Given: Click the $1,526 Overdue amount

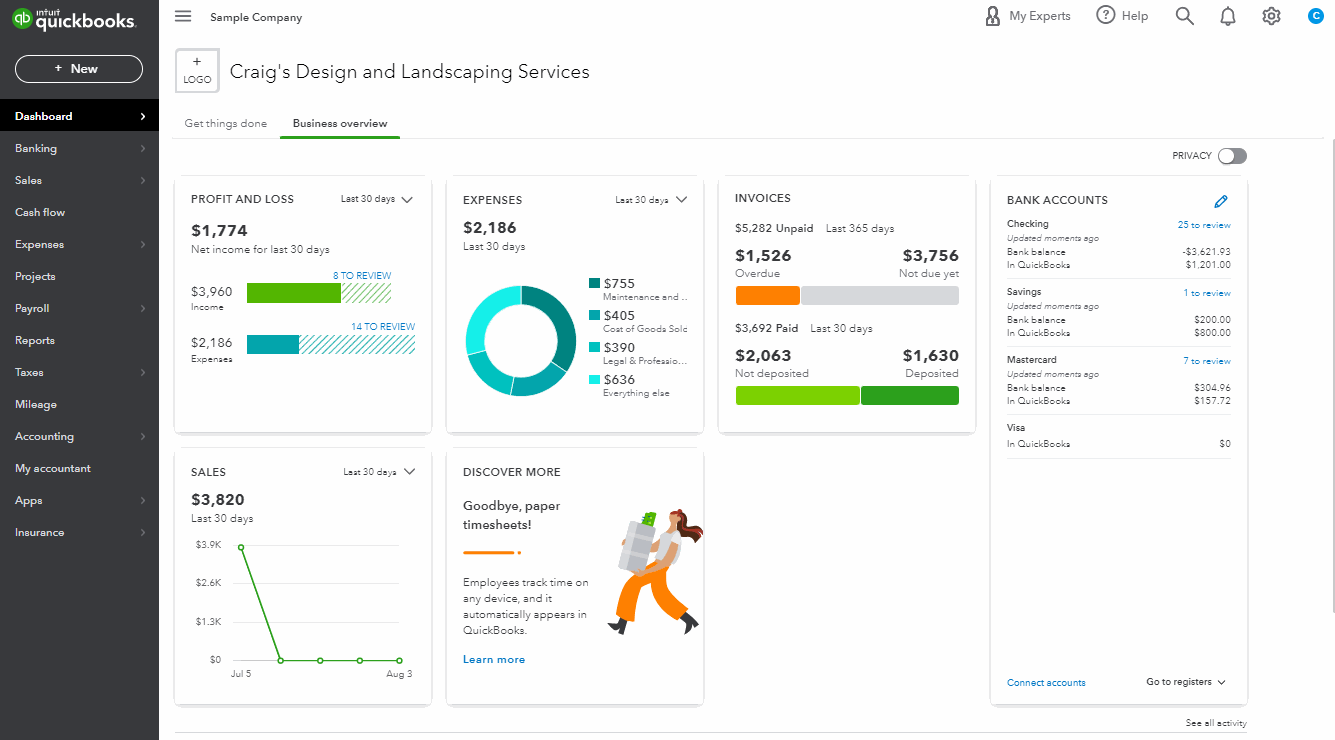Looking at the screenshot, I should point(763,256).
